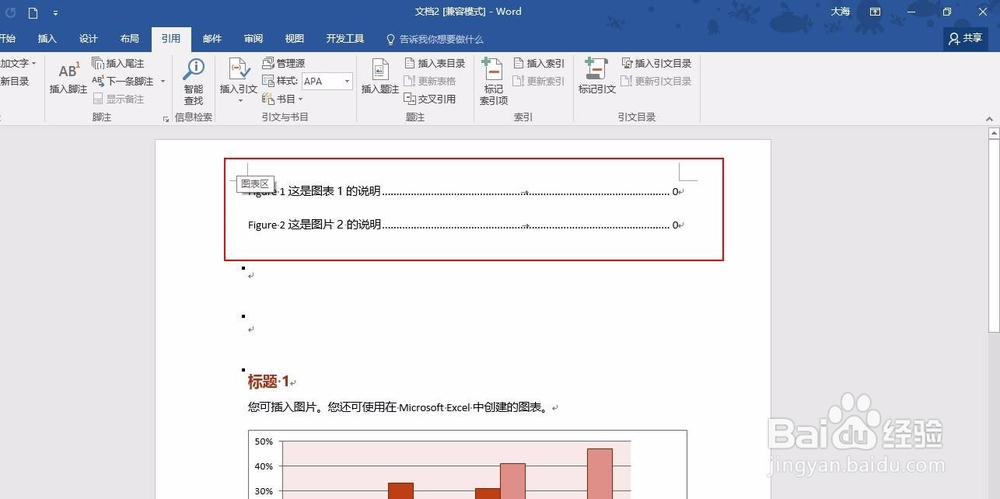Collapse the ribbon with chevron
Screen dimensions: 1000x499
(x=989, y=118)
